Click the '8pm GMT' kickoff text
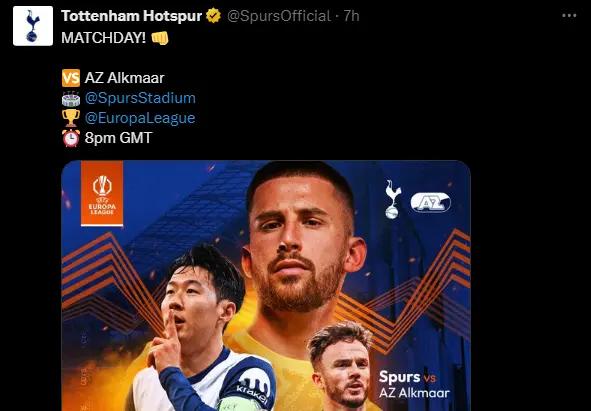 pyautogui.click(x=118, y=138)
